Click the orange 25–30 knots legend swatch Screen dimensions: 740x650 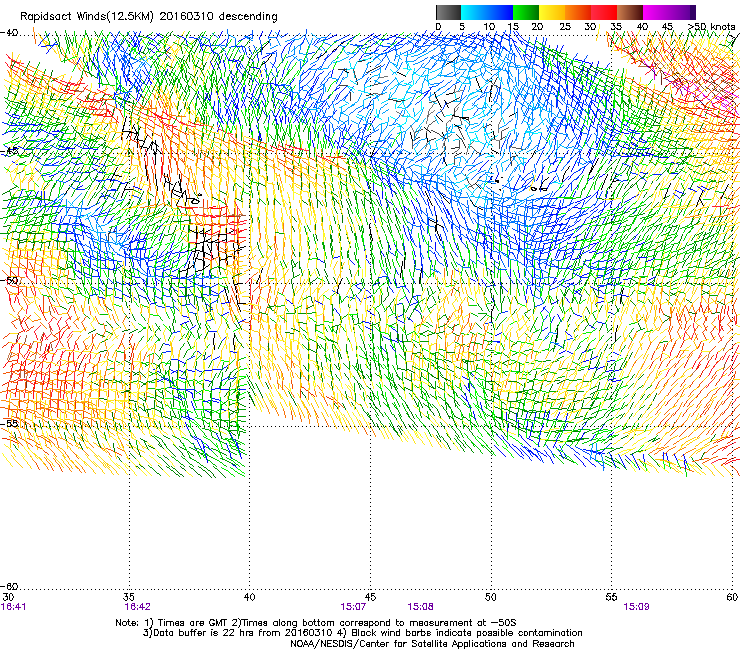[578, 12]
